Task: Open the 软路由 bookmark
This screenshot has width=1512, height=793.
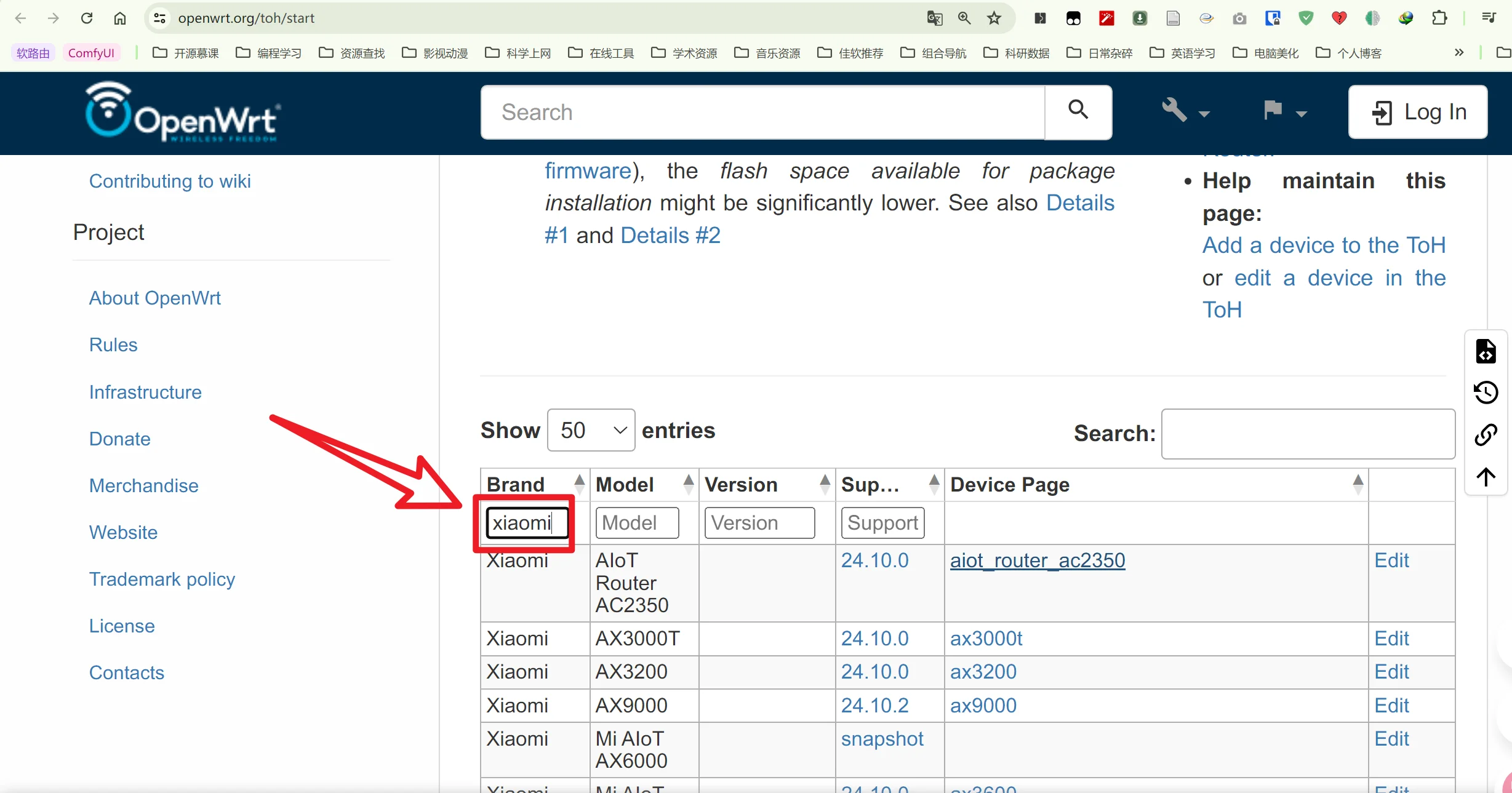Action: pyautogui.click(x=33, y=53)
